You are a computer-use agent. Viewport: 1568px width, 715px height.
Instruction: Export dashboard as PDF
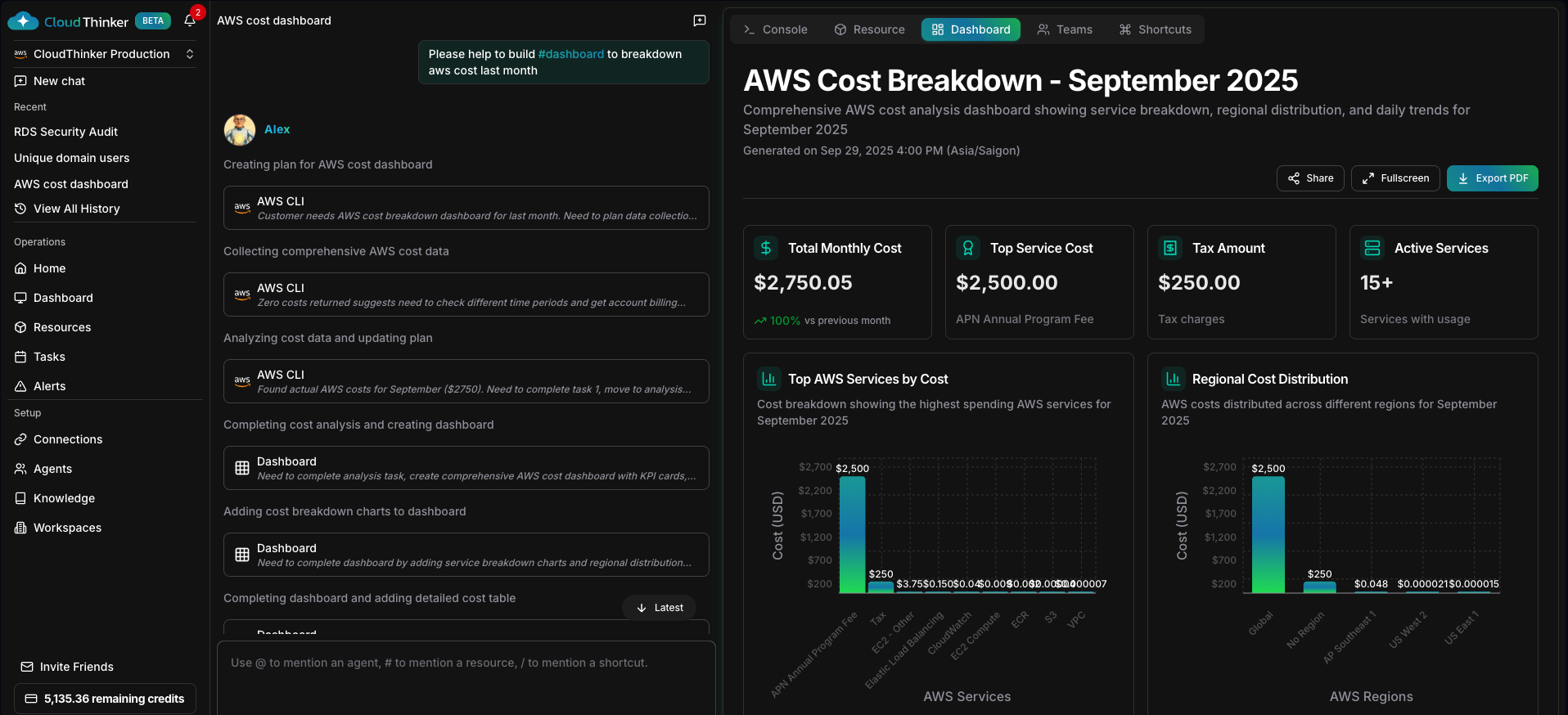pyautogui.click(x=1493, y=178)
